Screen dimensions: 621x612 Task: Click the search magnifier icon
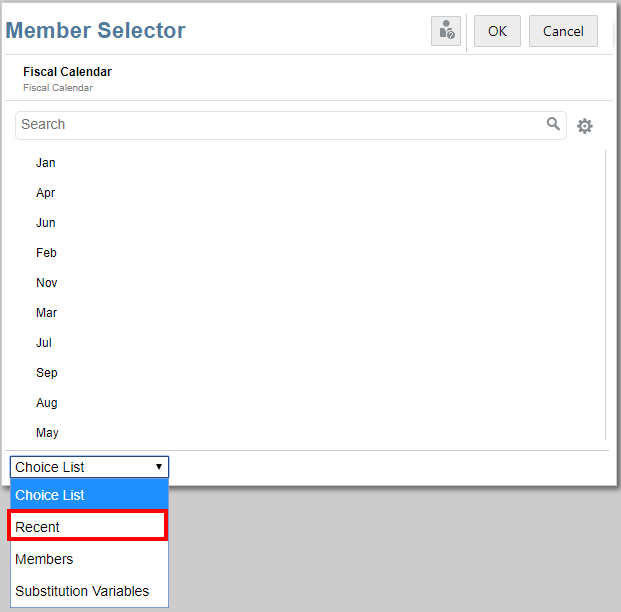(x=553, y=124)
